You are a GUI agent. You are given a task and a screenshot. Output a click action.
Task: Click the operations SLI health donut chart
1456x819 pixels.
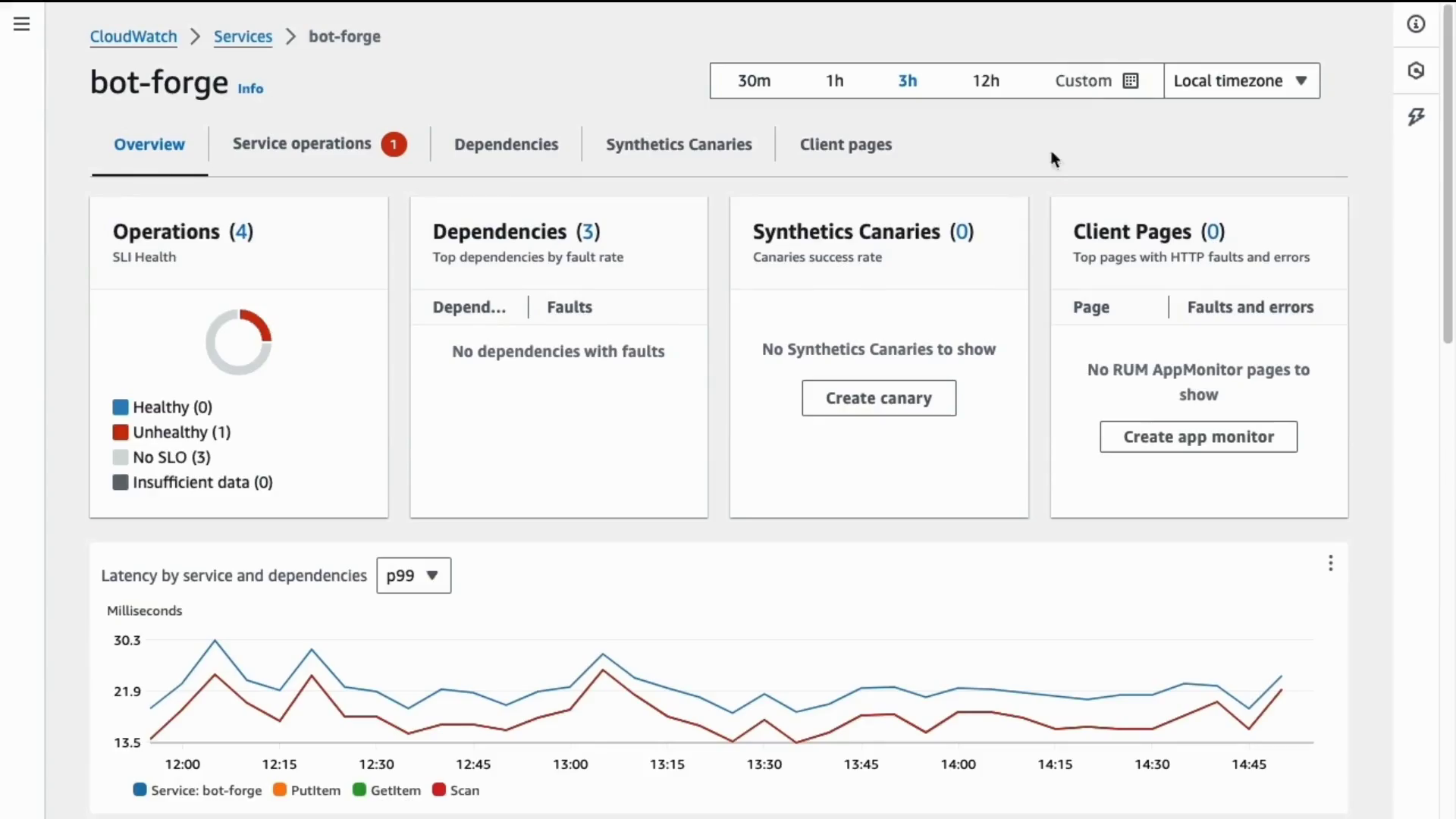click(x=239, y=342)
